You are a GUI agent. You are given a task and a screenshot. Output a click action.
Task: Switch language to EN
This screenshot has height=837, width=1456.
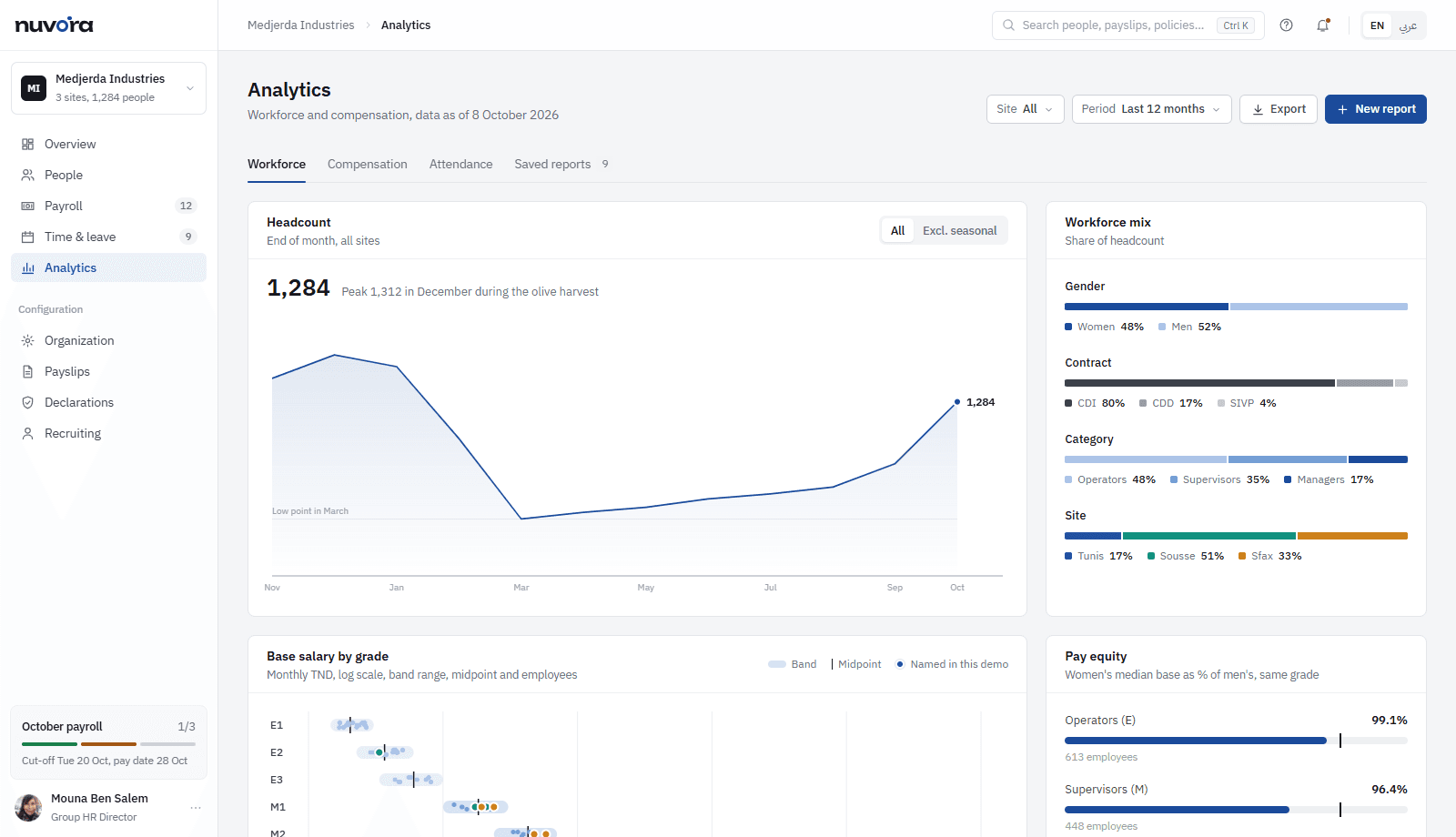click(1377, 25)
